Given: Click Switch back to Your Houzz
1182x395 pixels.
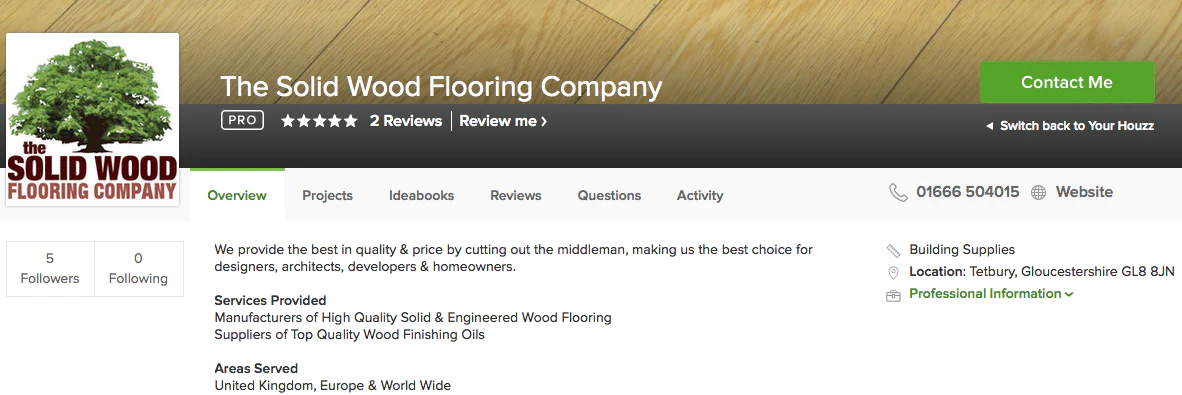Looking at the screenshot, I should click(x=1076, y=126).
